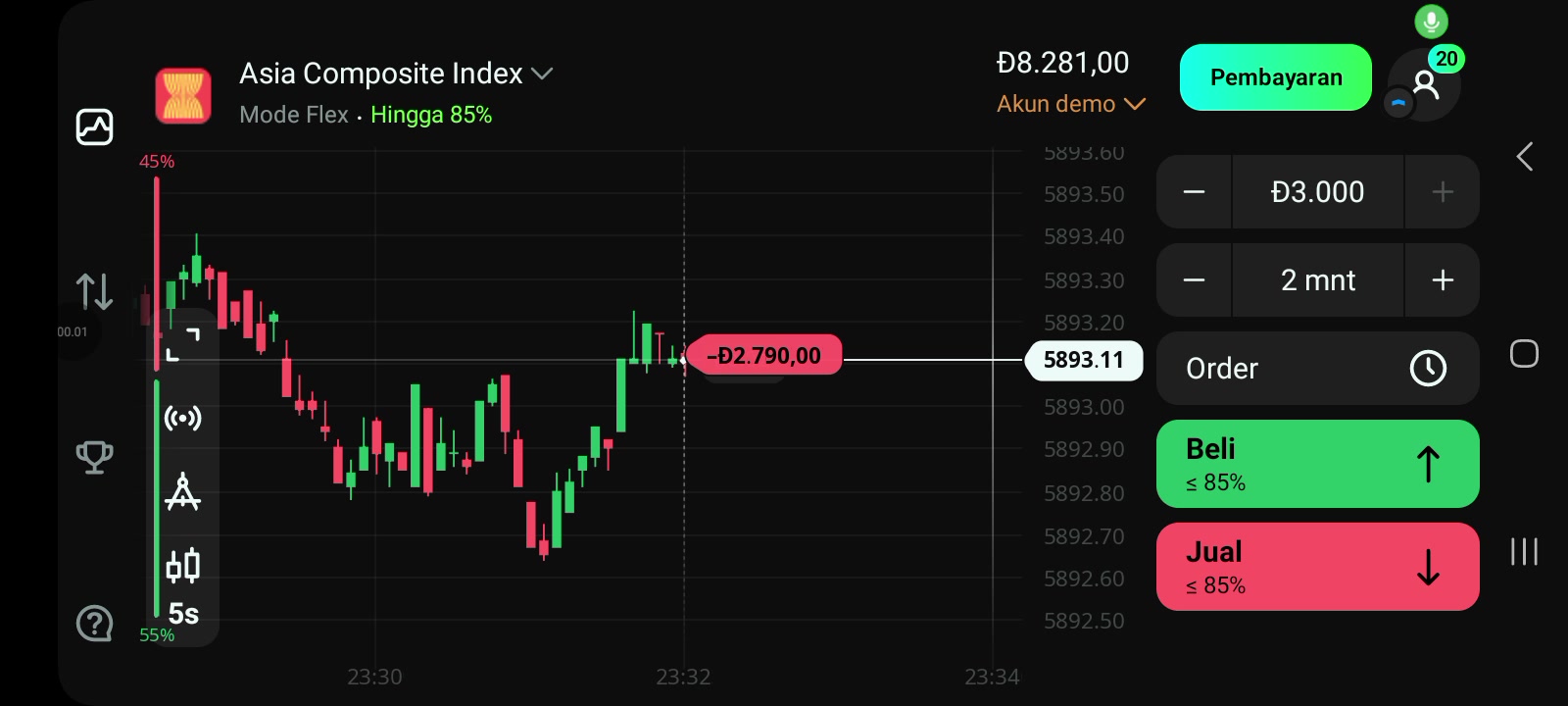The image size is (1568, 706).
Task: Increase trade duration with plus stepper
Action: click(1443, 280)
